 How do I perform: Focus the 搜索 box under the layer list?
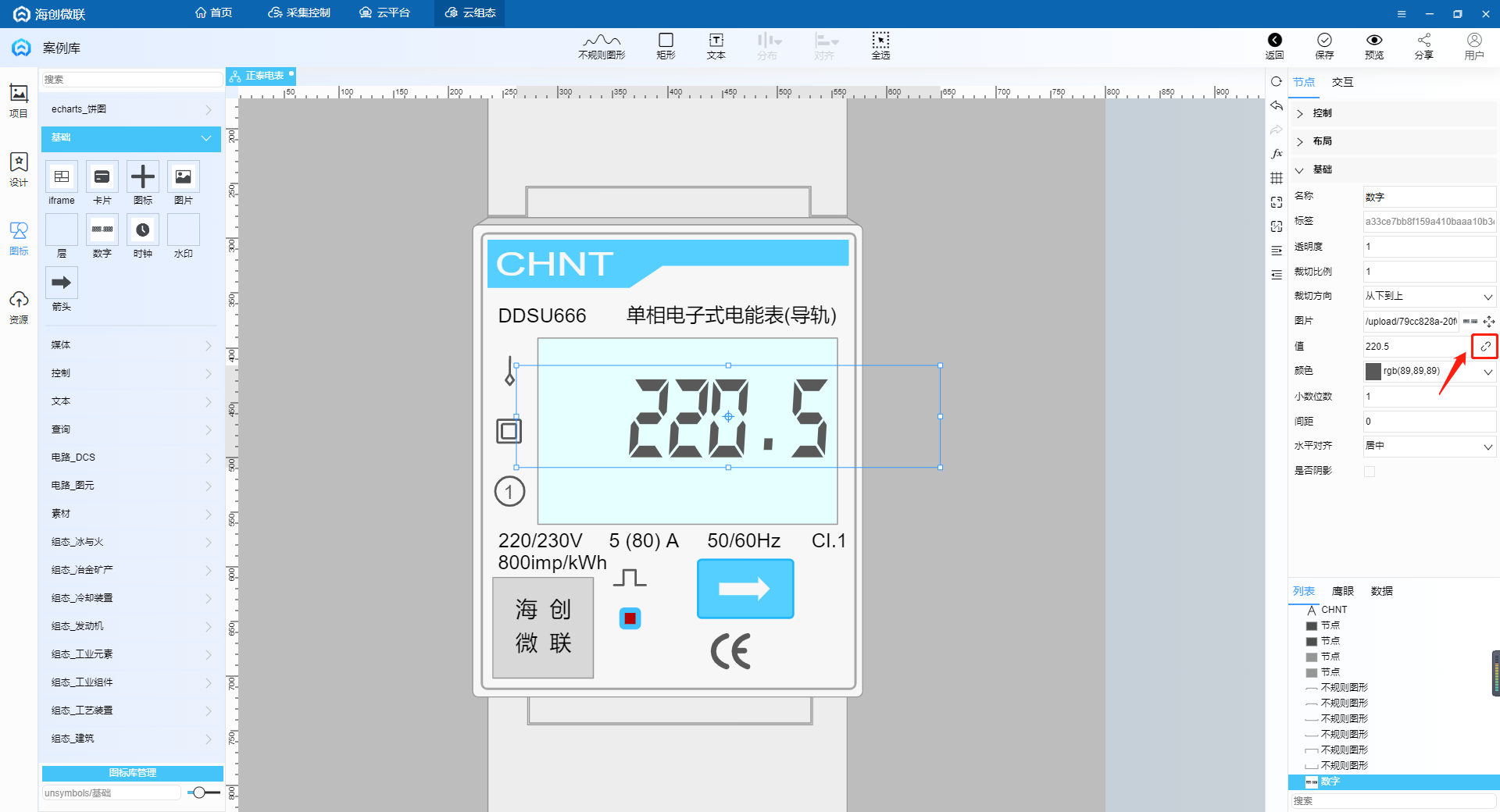coord(1392,801)
